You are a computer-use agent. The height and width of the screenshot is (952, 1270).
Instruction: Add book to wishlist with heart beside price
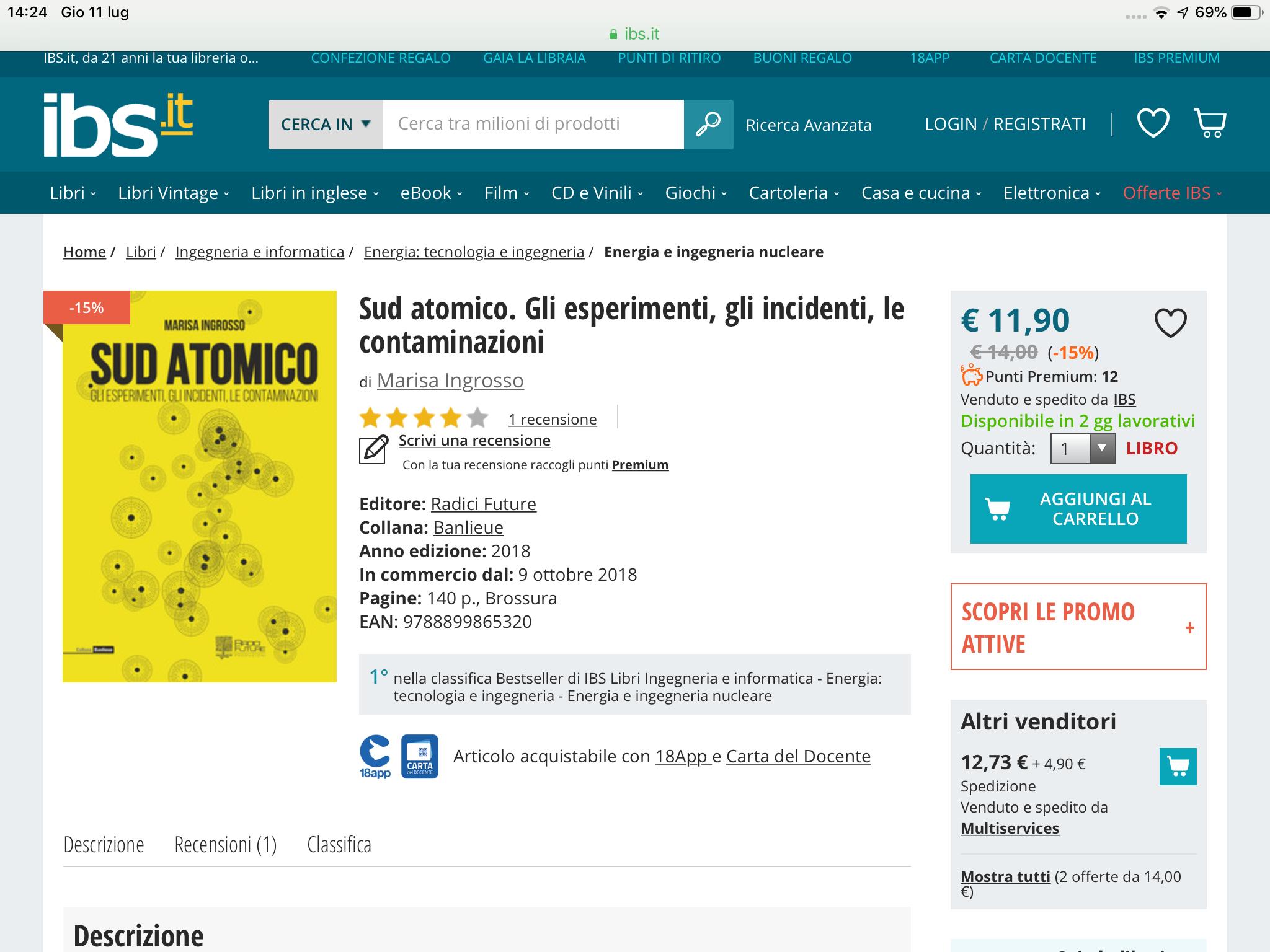pyautogui.click(x=1170, y=323)
